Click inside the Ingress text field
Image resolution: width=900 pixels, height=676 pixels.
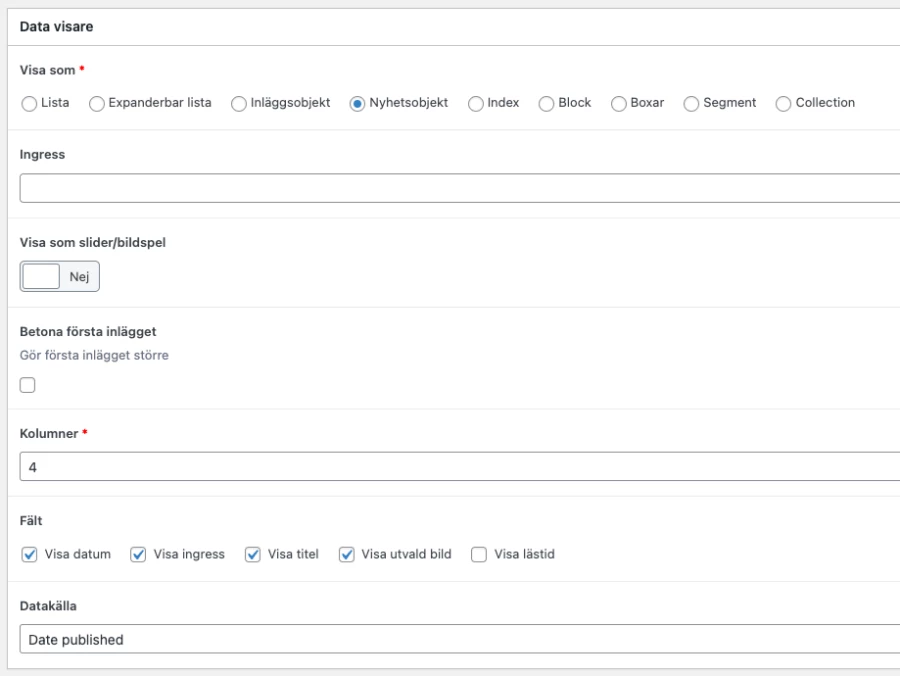[x=460, y=188]
